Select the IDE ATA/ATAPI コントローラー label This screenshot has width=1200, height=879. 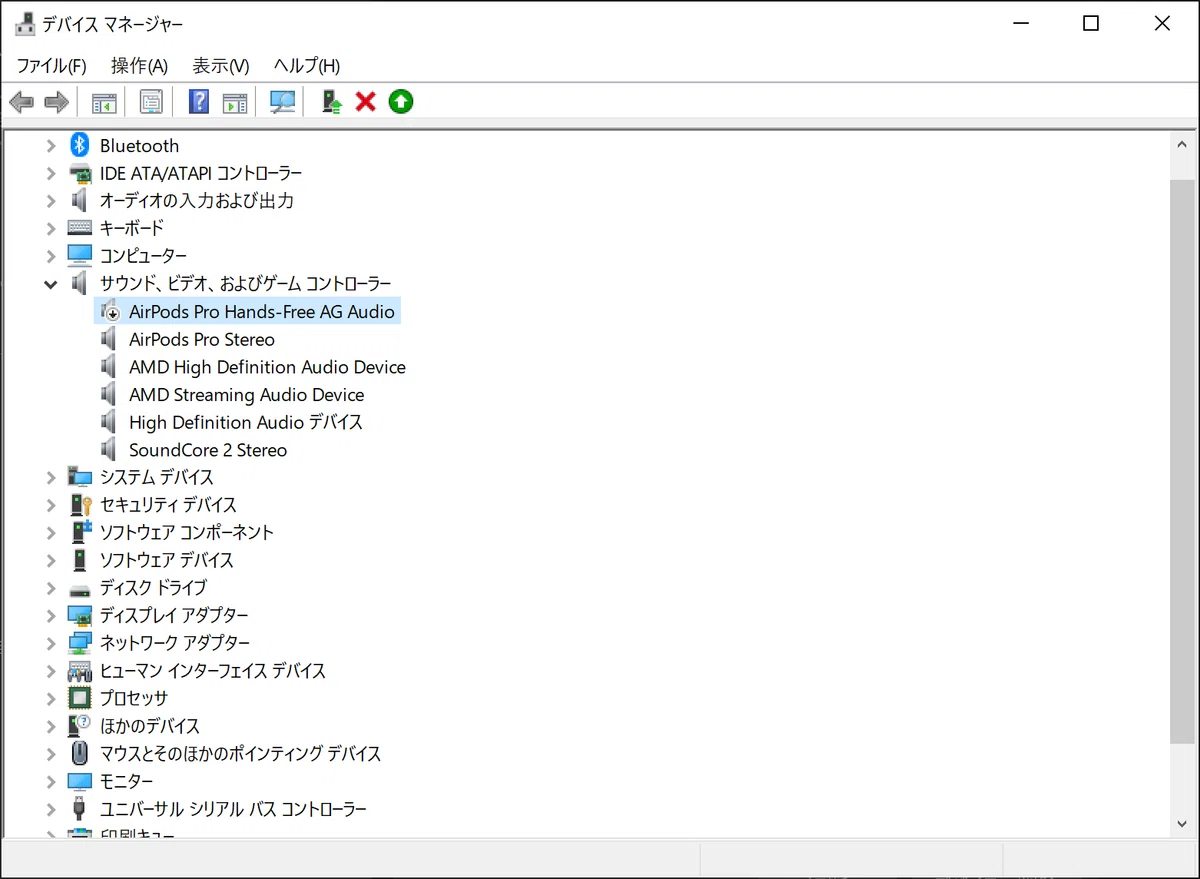(x=201, y=173)
